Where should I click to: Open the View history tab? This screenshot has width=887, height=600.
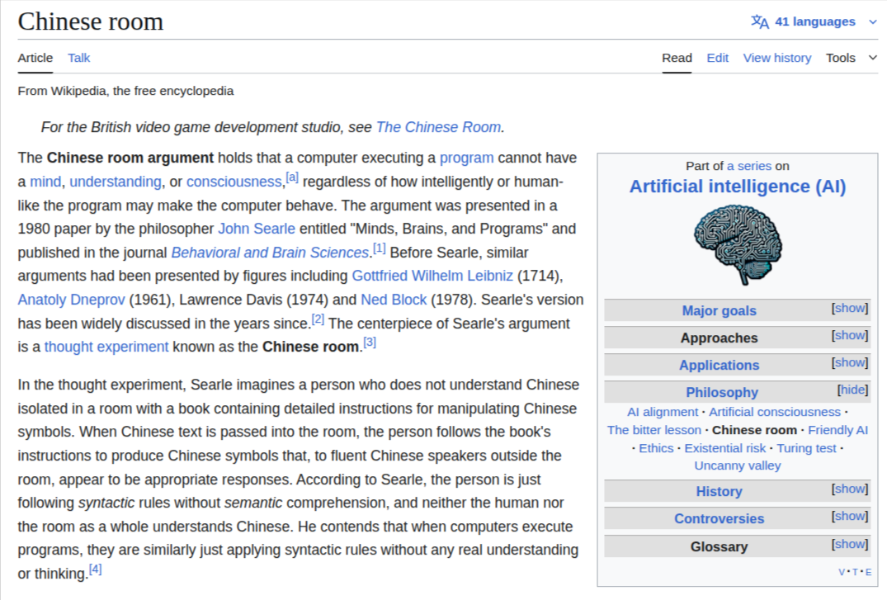click(x=777, y=58)
